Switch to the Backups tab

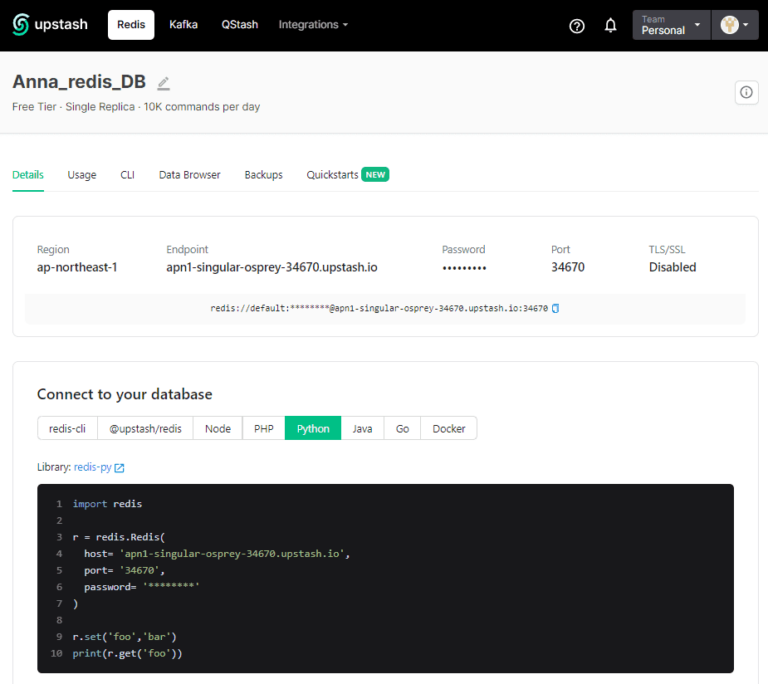point(264,175)
